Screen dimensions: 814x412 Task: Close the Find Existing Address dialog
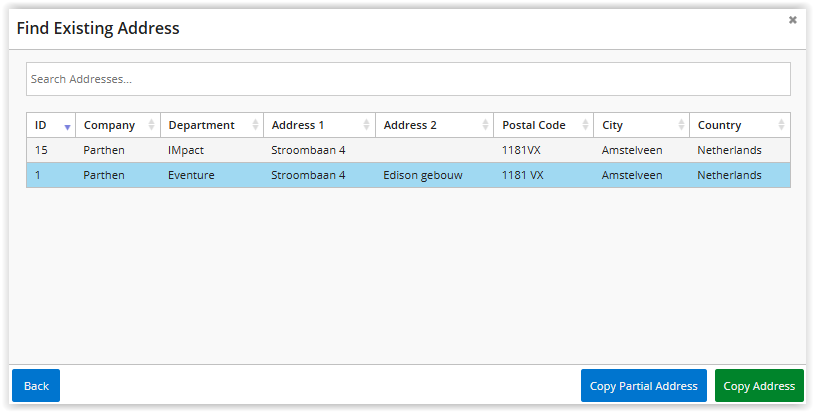[792, 20]
